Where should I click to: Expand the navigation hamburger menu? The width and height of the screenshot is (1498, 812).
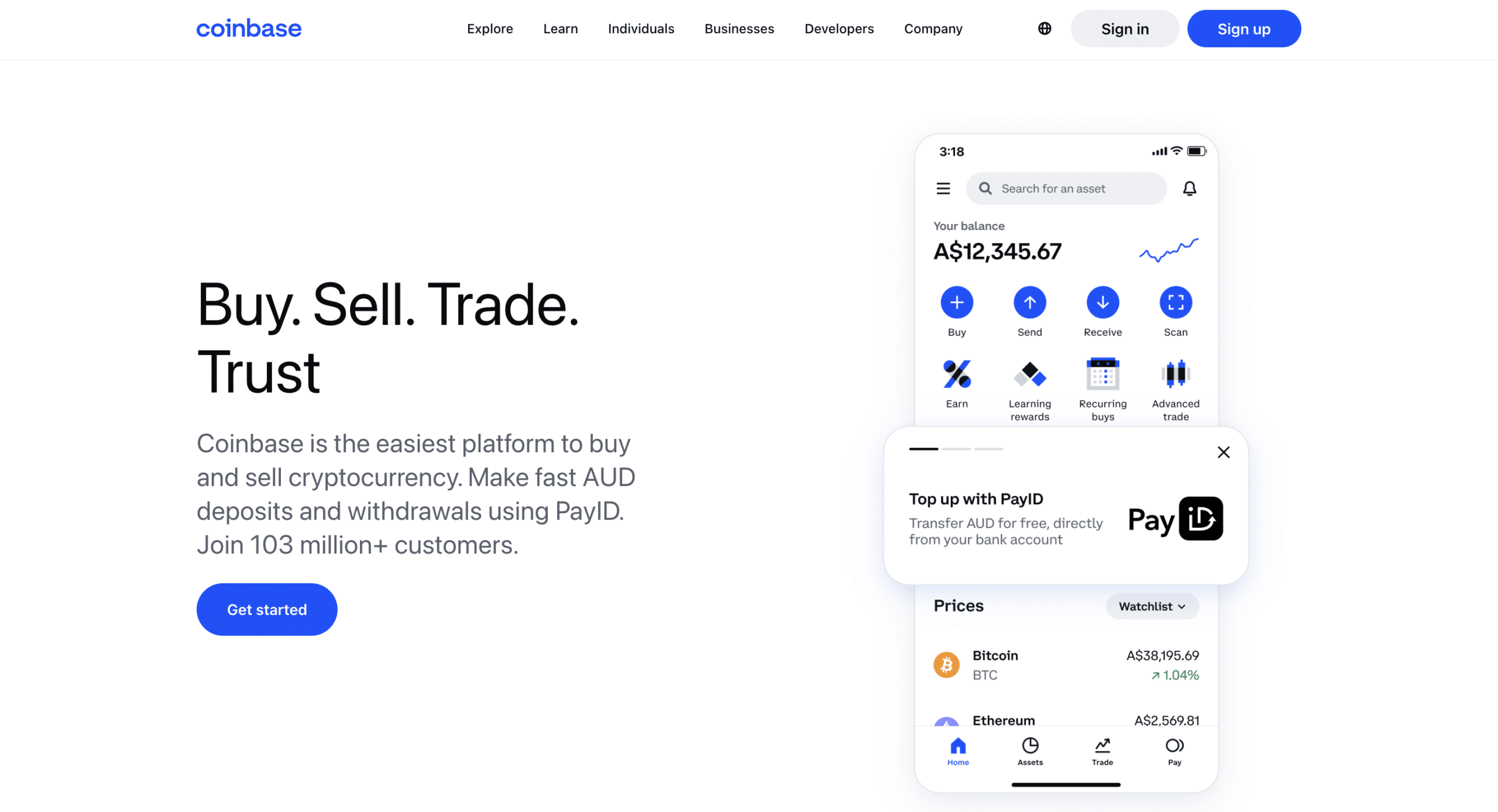coord(943,188)
